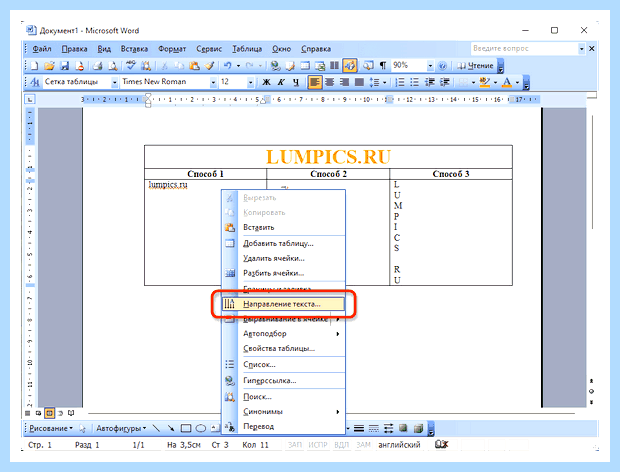Choose 'Разбить ячейки...' context item
This screenshot has width=620, height=472.
coord(283,273)
